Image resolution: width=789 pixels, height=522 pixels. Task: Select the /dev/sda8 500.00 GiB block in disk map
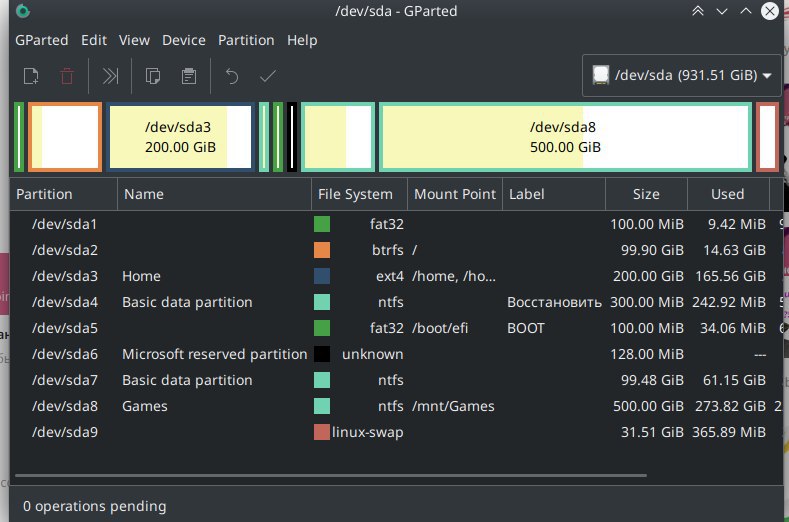point(566,137)
